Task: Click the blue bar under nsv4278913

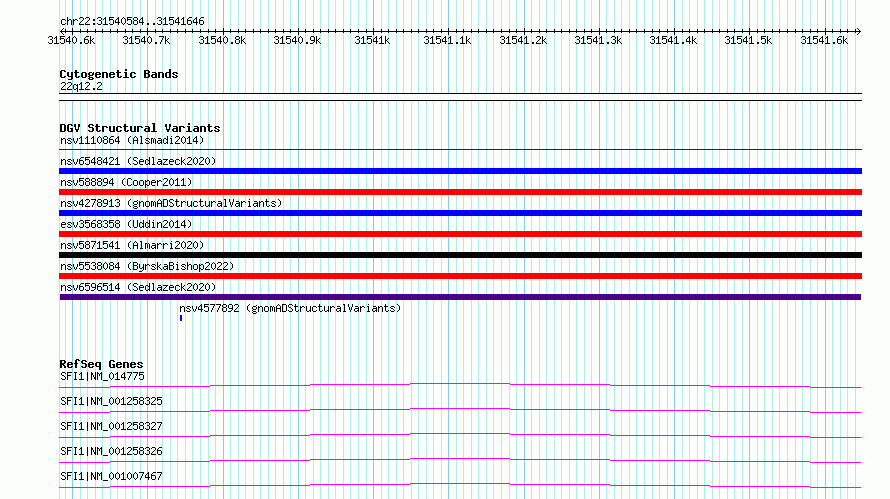Action: coord(460,213)
